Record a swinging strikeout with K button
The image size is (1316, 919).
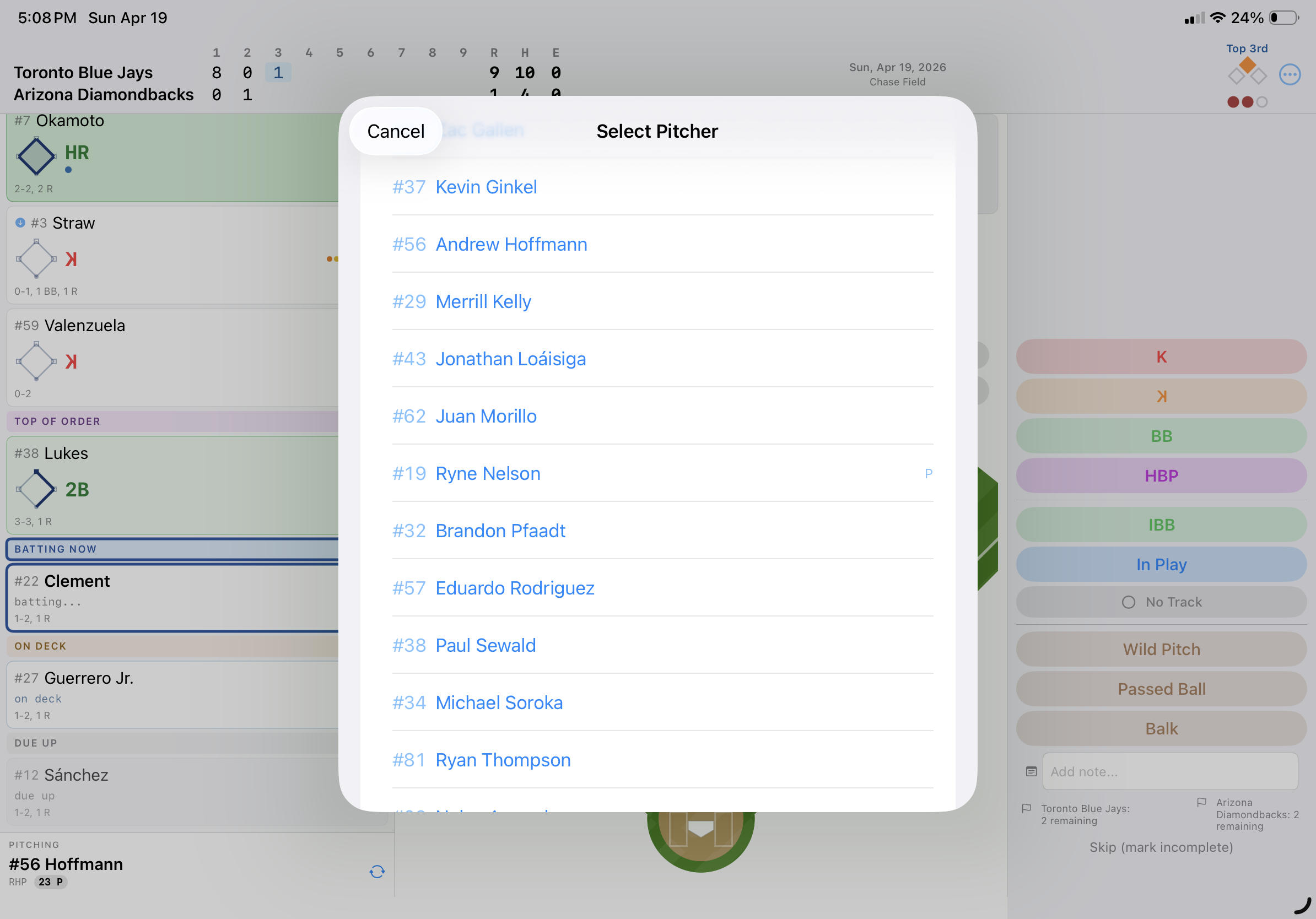coord(1161,356)
